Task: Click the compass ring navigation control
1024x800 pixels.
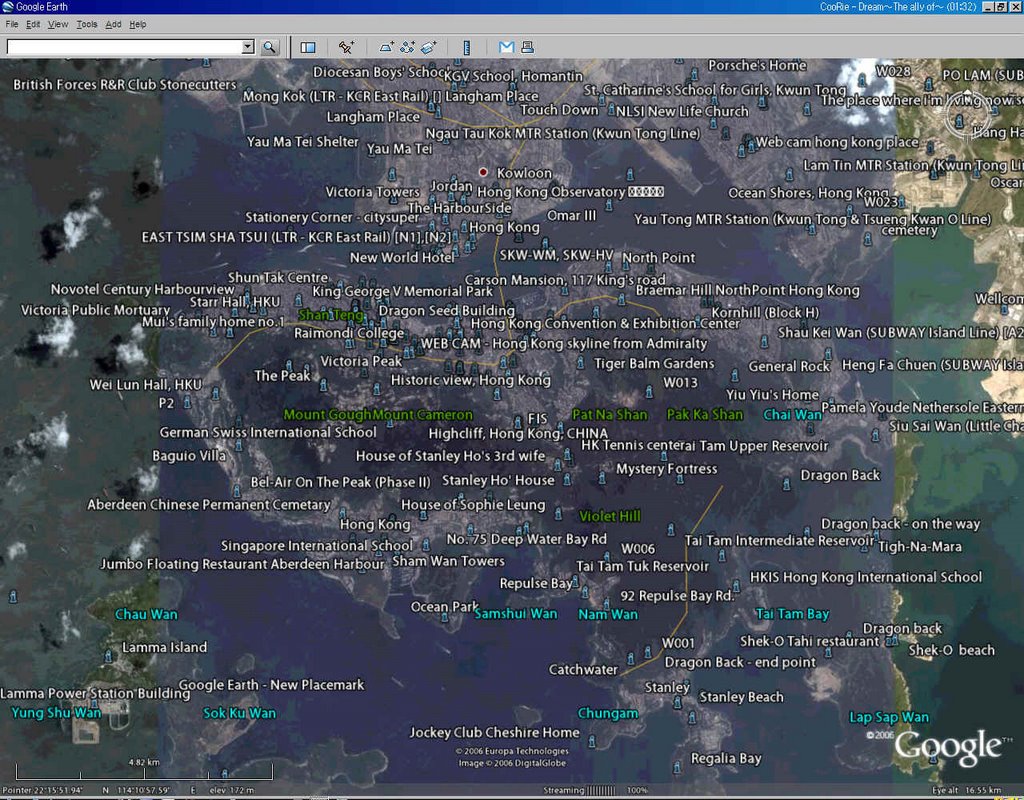Action: coord(968,116)
